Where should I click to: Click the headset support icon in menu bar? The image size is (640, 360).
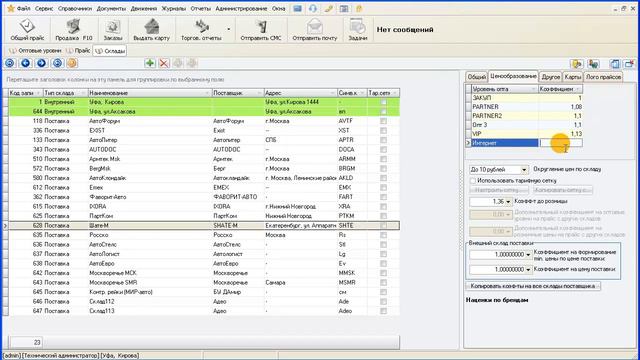coord(313,9)
